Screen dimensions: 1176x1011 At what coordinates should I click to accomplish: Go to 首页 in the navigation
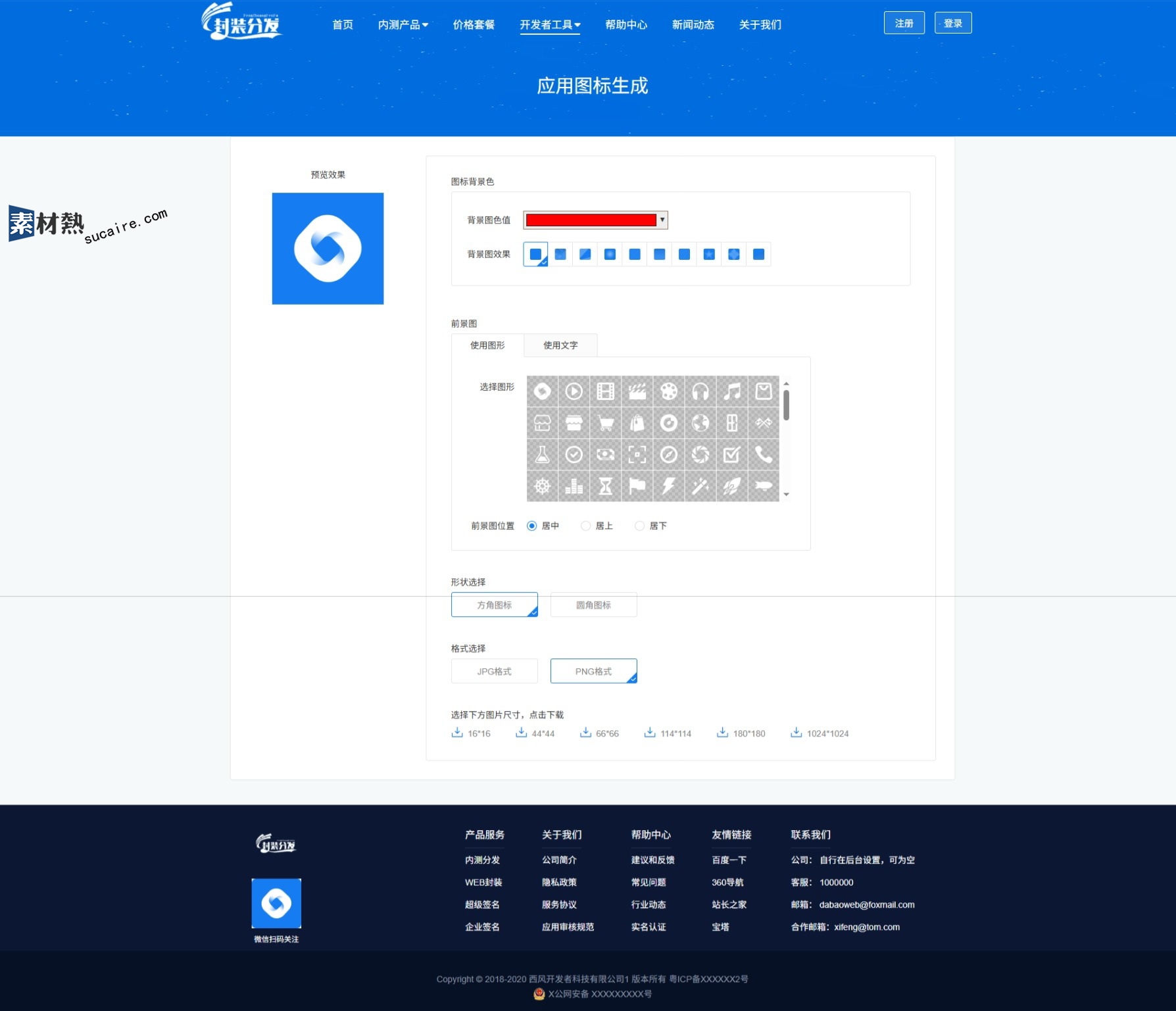tap(343, 25)
